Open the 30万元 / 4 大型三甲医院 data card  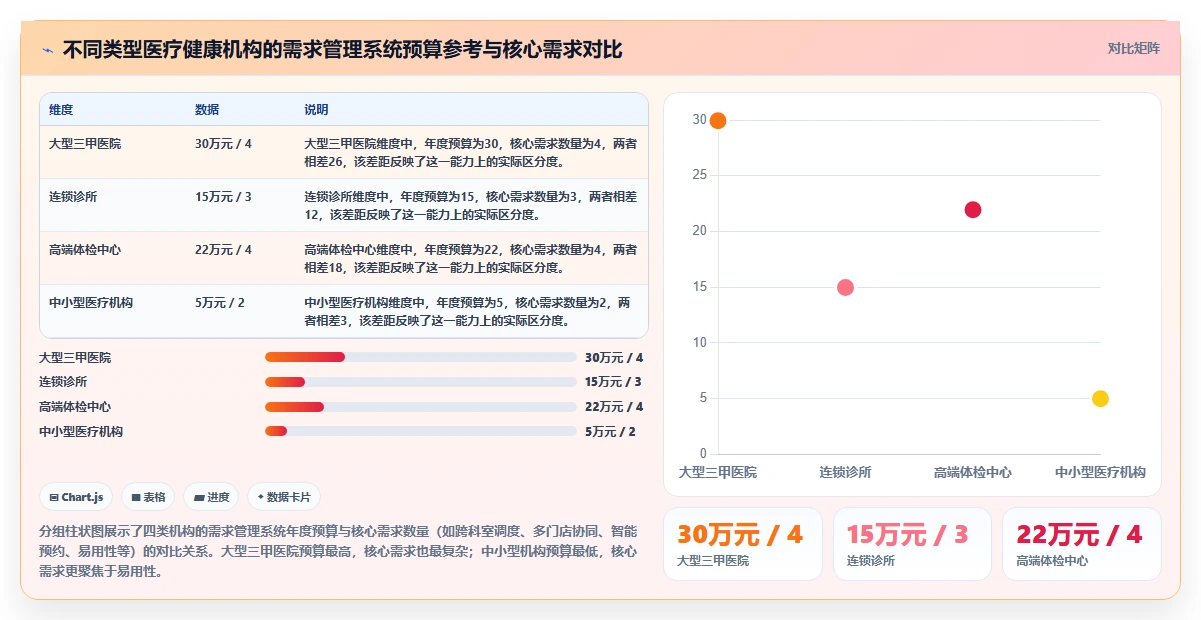pos(743,544)
